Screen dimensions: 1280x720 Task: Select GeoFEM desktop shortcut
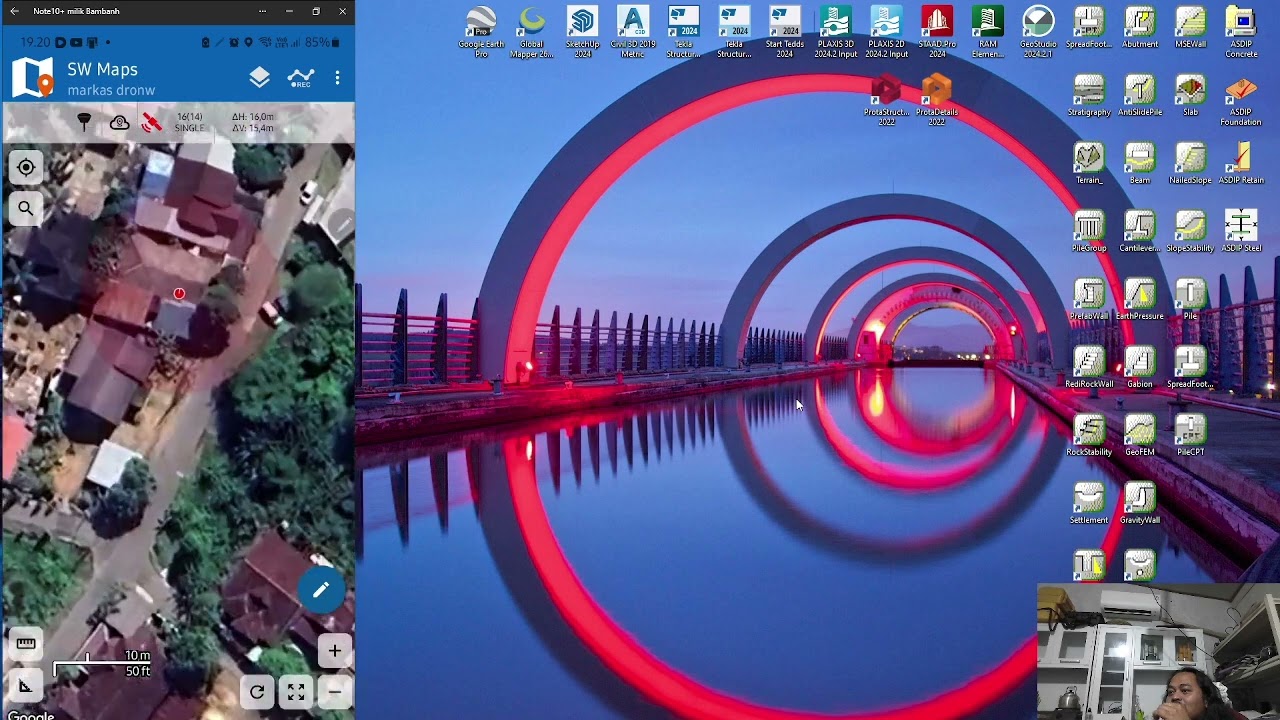coord(1140,436)
